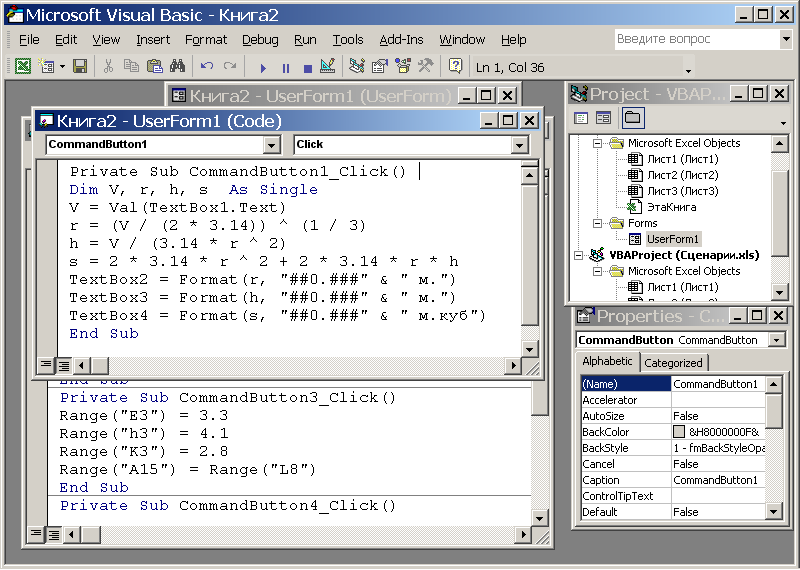Open the Tools menu
800x570 pixels.
(348, 40)
